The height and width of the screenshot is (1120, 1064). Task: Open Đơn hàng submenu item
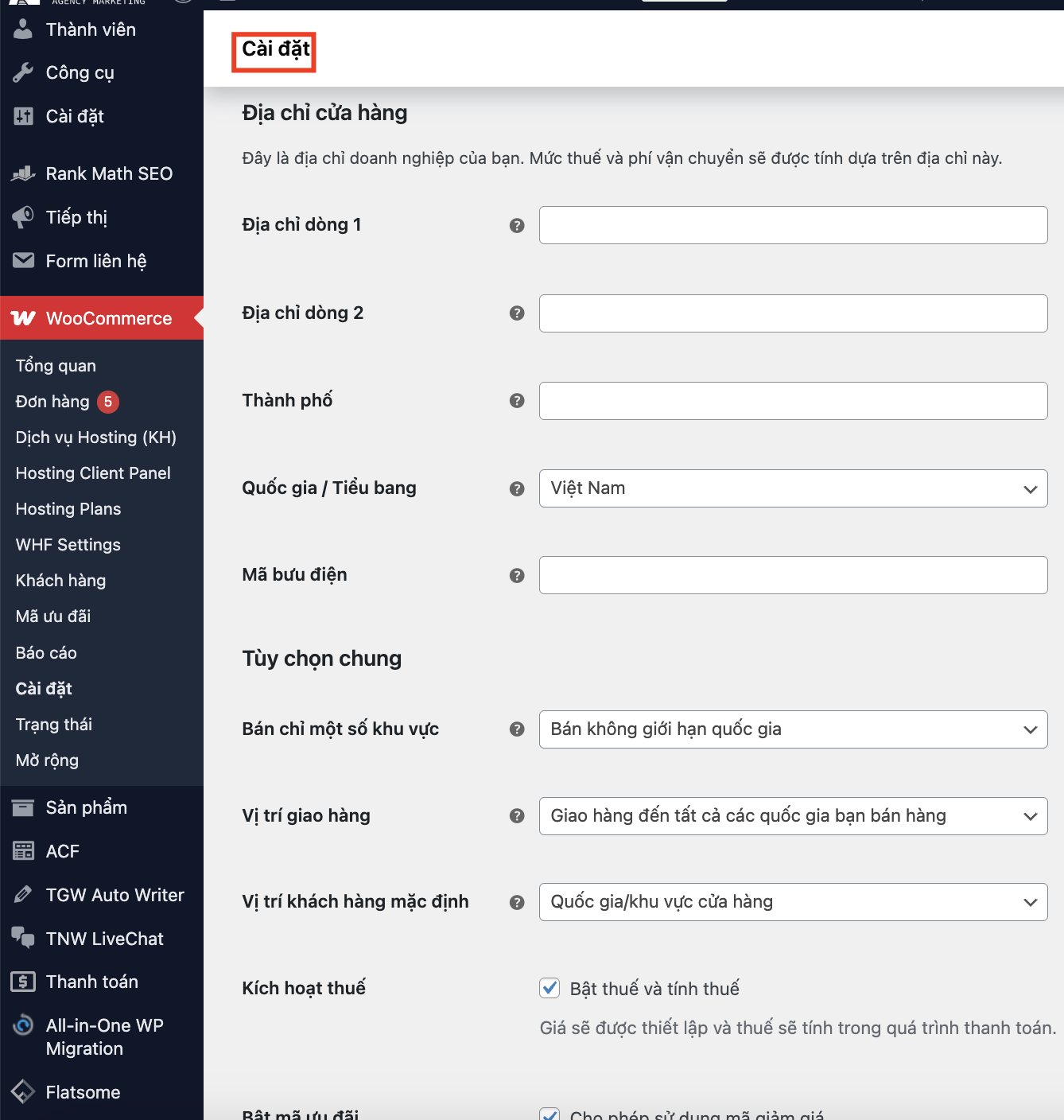(x=52, y=402)
